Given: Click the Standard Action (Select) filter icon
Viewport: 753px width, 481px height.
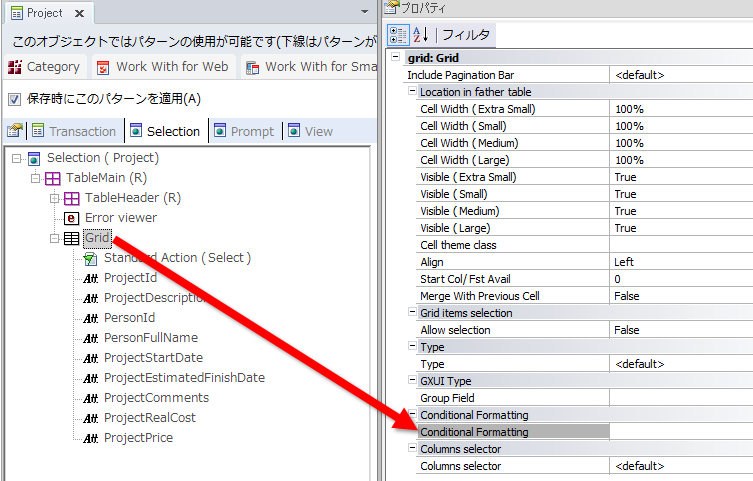Looking at the screenshot, I should [x=90, y=258].
